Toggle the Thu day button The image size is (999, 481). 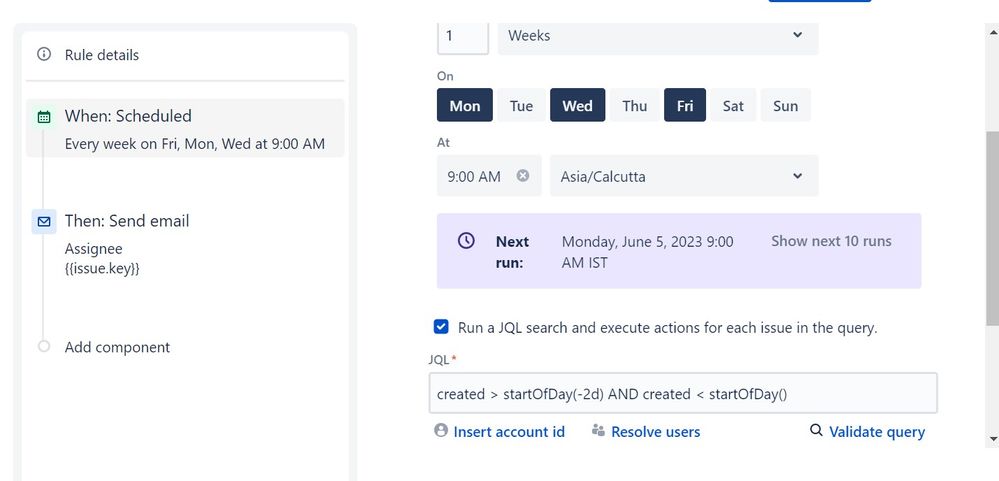coord(635,105)
